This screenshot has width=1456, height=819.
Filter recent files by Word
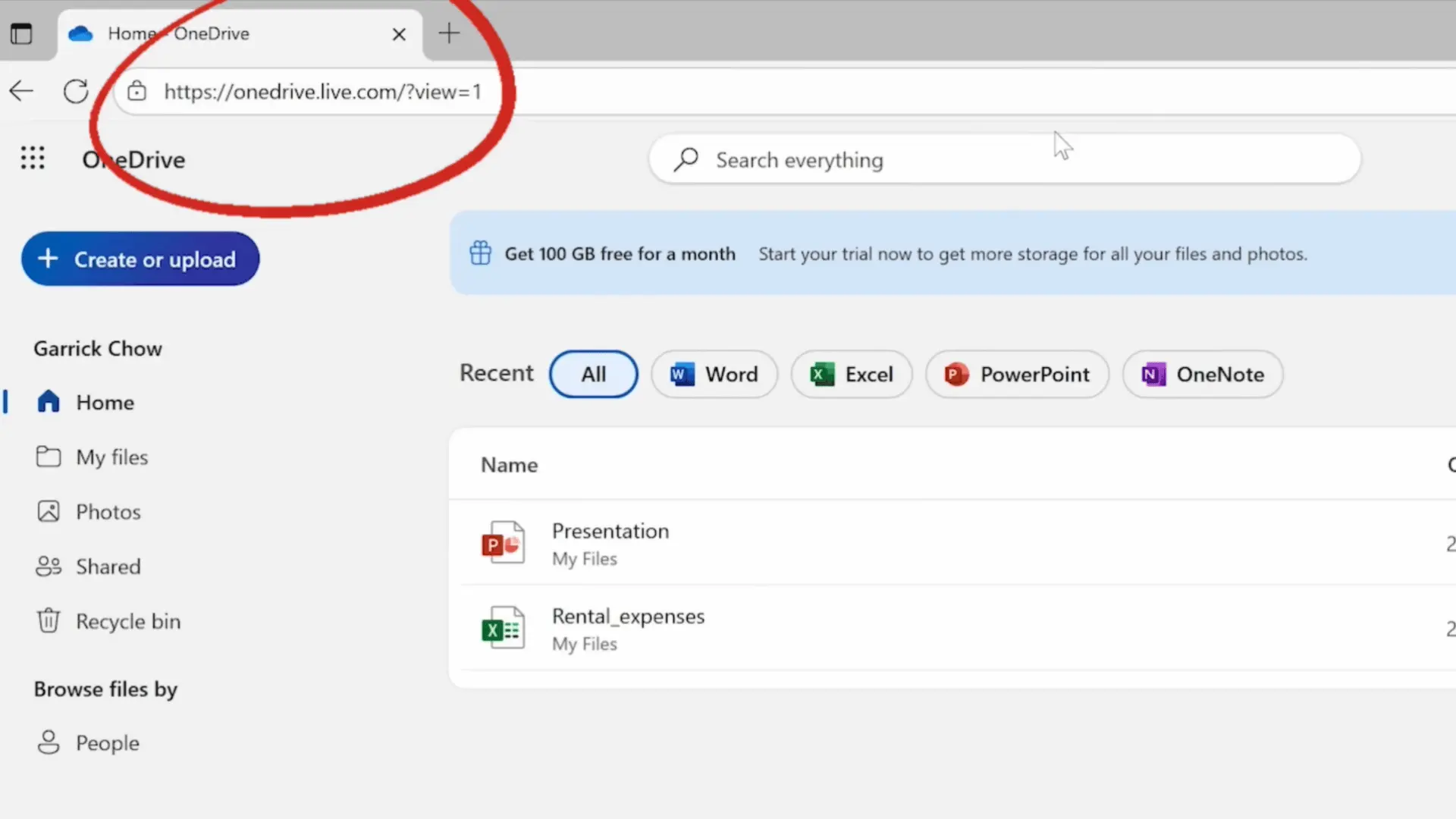point(714,374)
